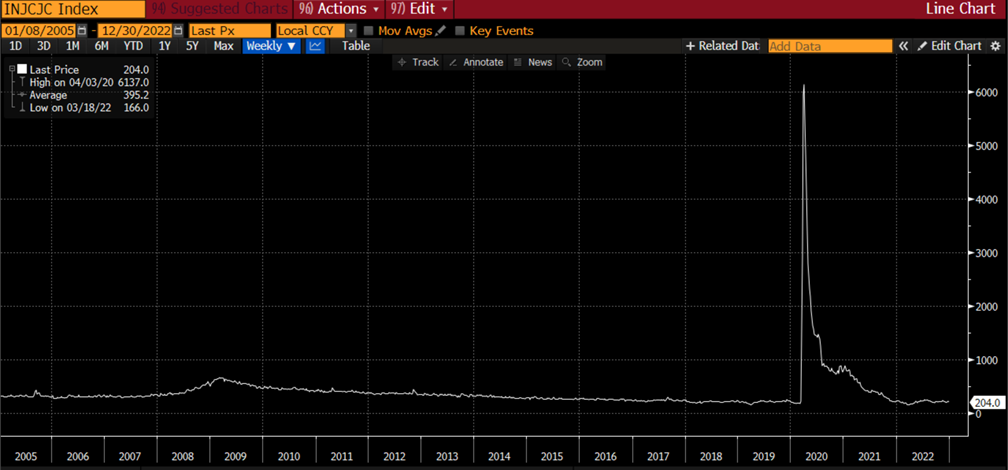This screenshot has width=1008, height=470.
Task: Open chart settings gear icon
Action: click(x=994, y=46)
